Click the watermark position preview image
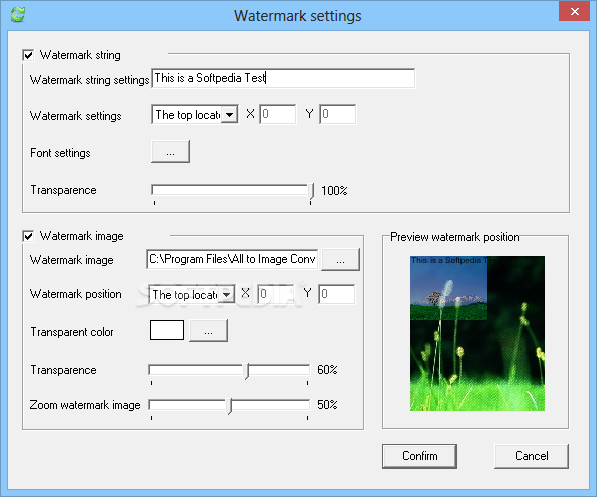 477,333
